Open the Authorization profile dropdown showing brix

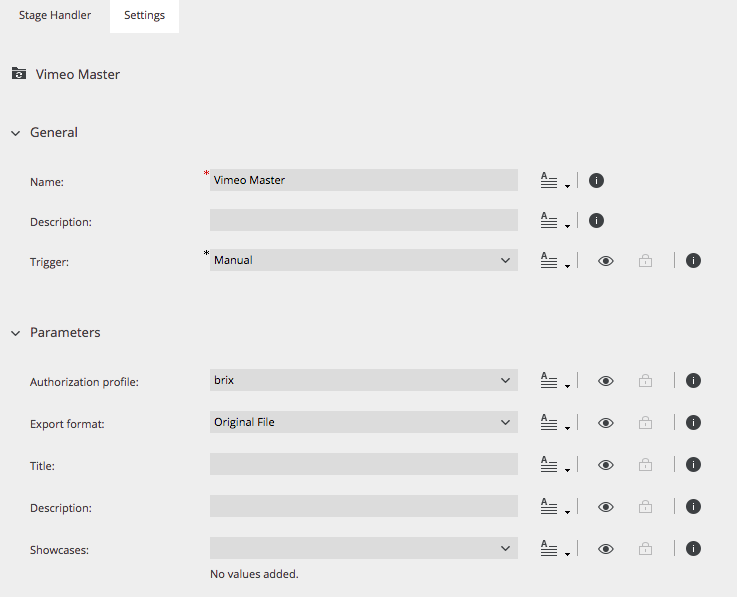coord(364,380)
